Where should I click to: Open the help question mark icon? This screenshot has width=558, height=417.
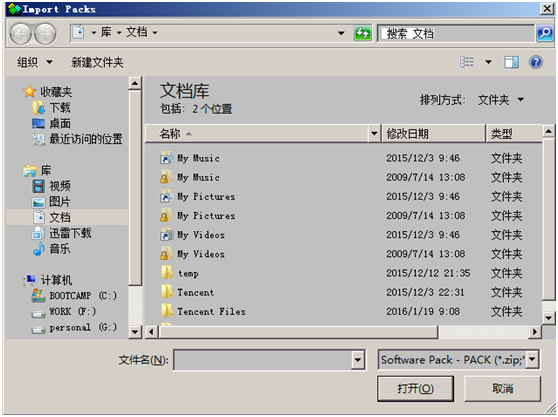point(536,63)
